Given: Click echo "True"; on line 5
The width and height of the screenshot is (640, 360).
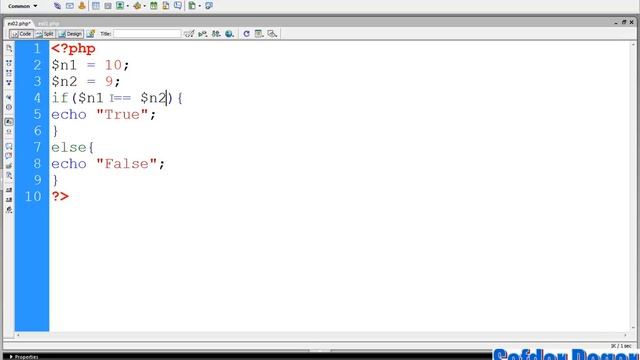Looking at the screenshot, I should pyautogui.click(x=104, y=114).
